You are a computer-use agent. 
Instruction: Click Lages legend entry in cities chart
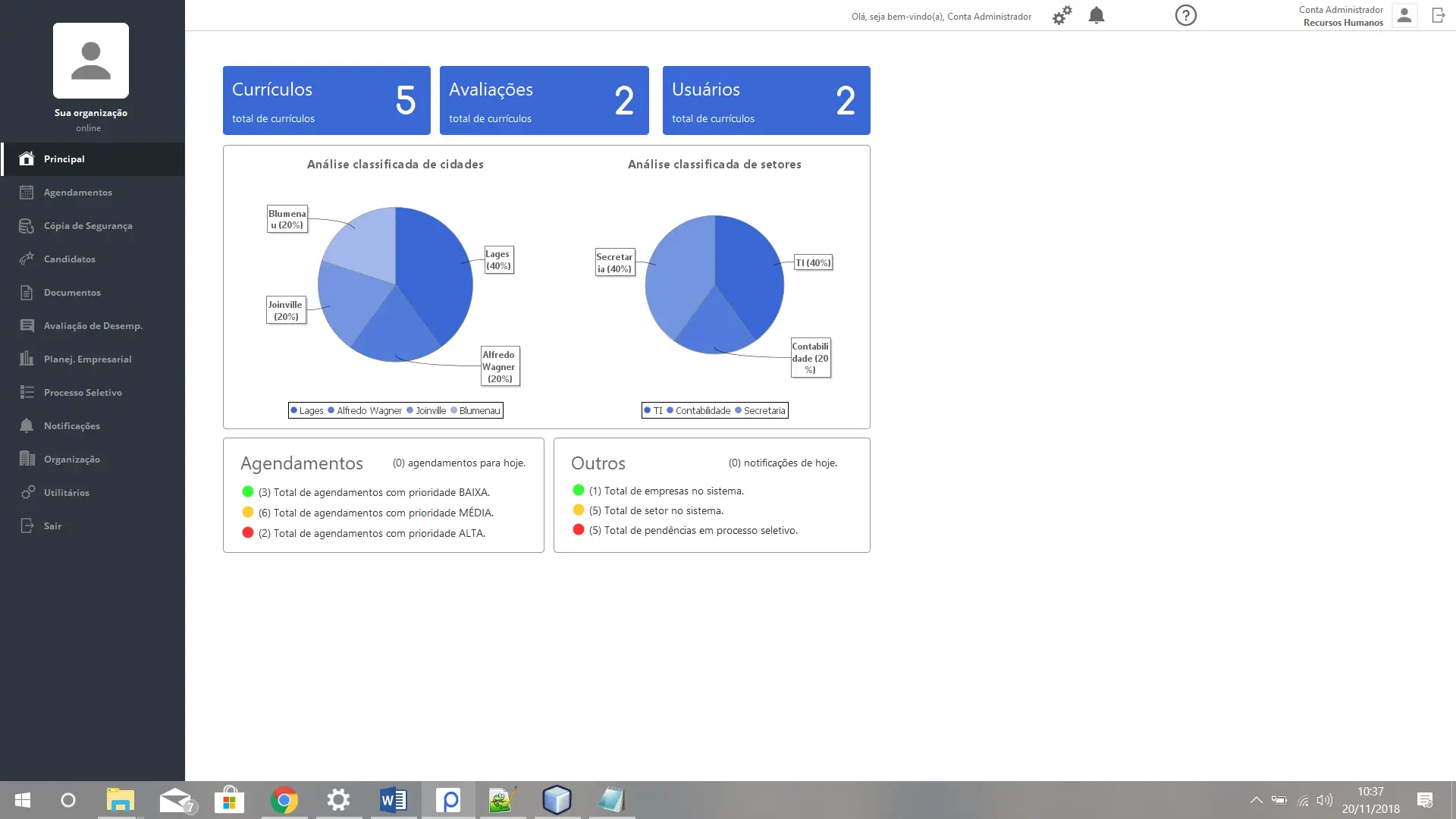[307, 410]
